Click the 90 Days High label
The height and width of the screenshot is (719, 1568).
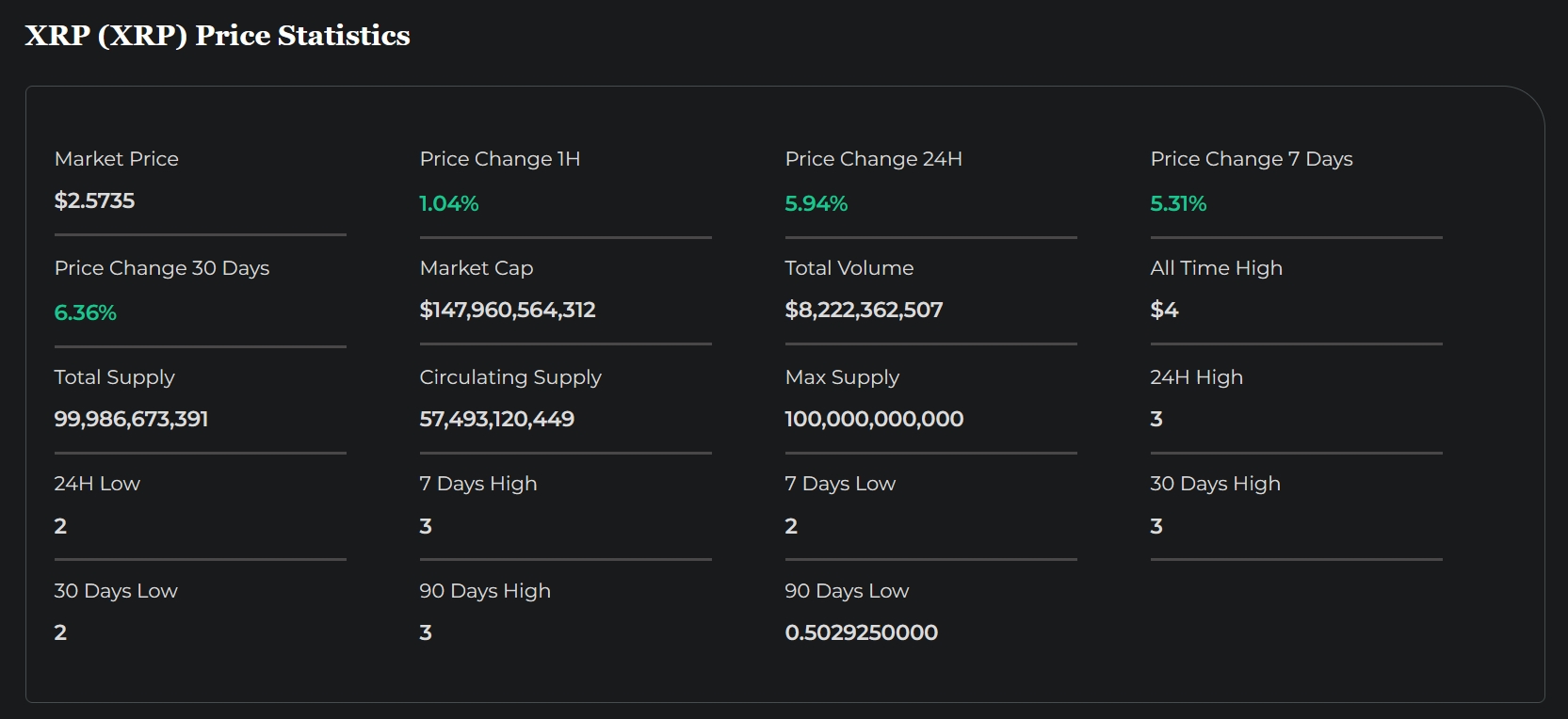(485, 591)
